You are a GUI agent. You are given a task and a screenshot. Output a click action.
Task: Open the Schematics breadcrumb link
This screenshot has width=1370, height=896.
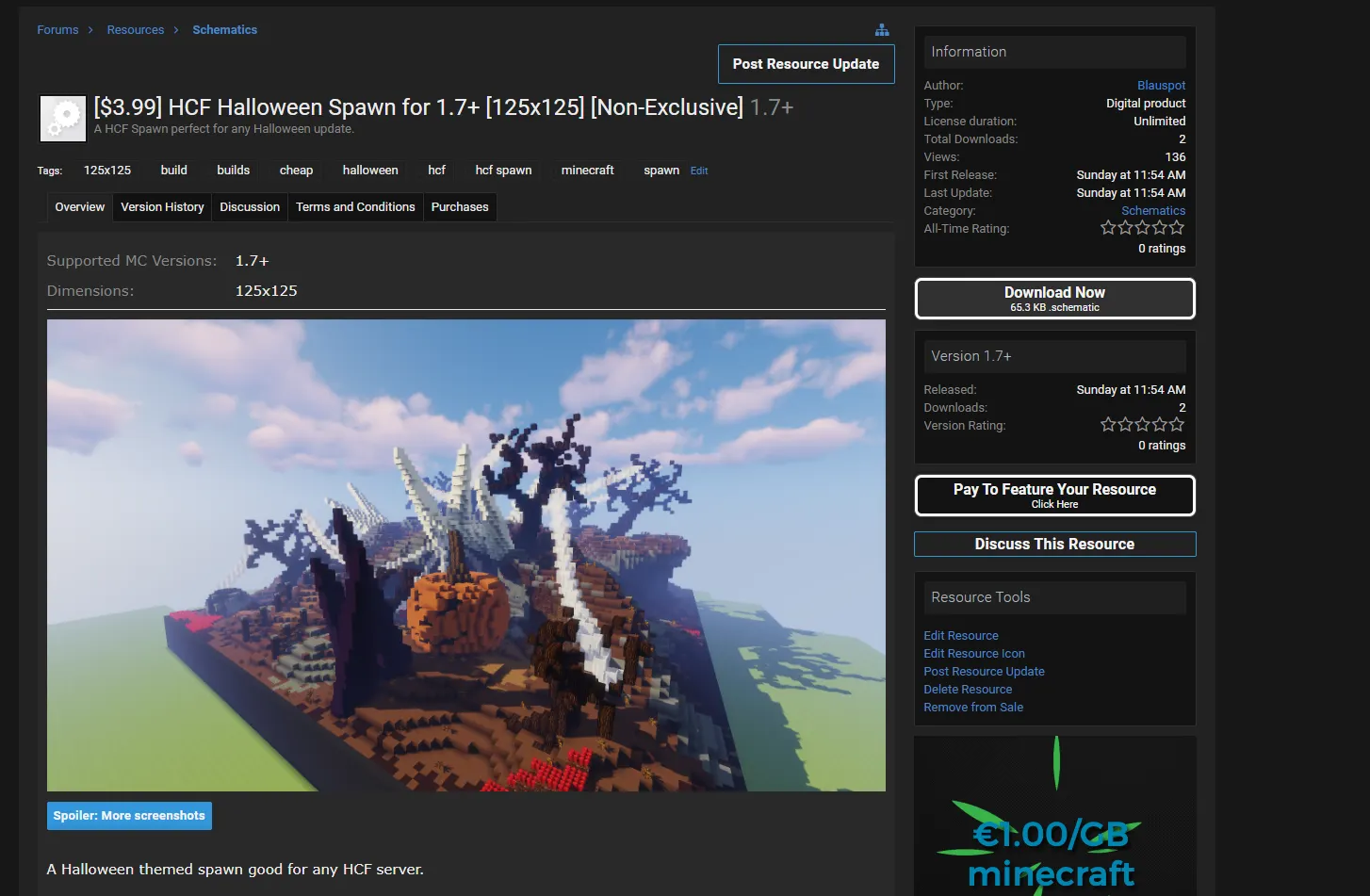coord(225,30)
